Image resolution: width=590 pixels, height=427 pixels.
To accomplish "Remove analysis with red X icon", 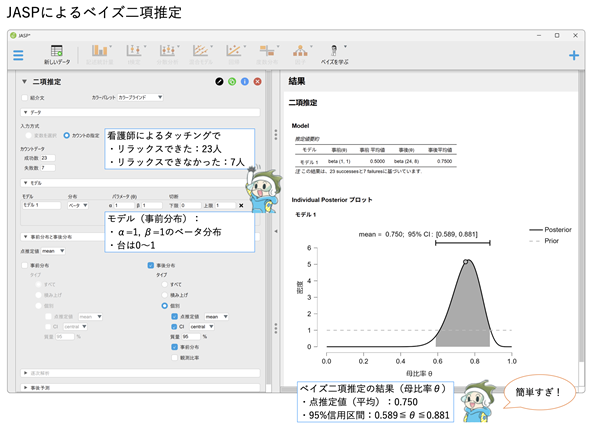I will pos(258,82).
